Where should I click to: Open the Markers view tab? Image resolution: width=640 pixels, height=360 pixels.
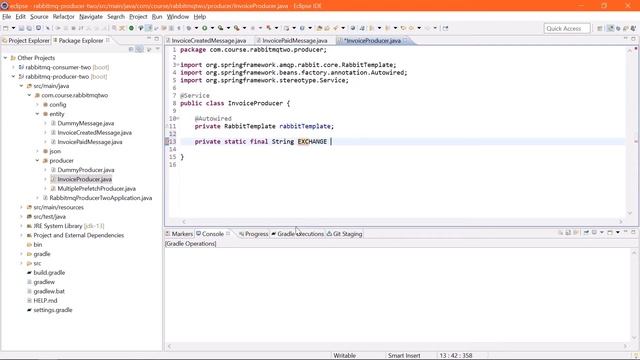pyautogui.click(x=179, y=234)
